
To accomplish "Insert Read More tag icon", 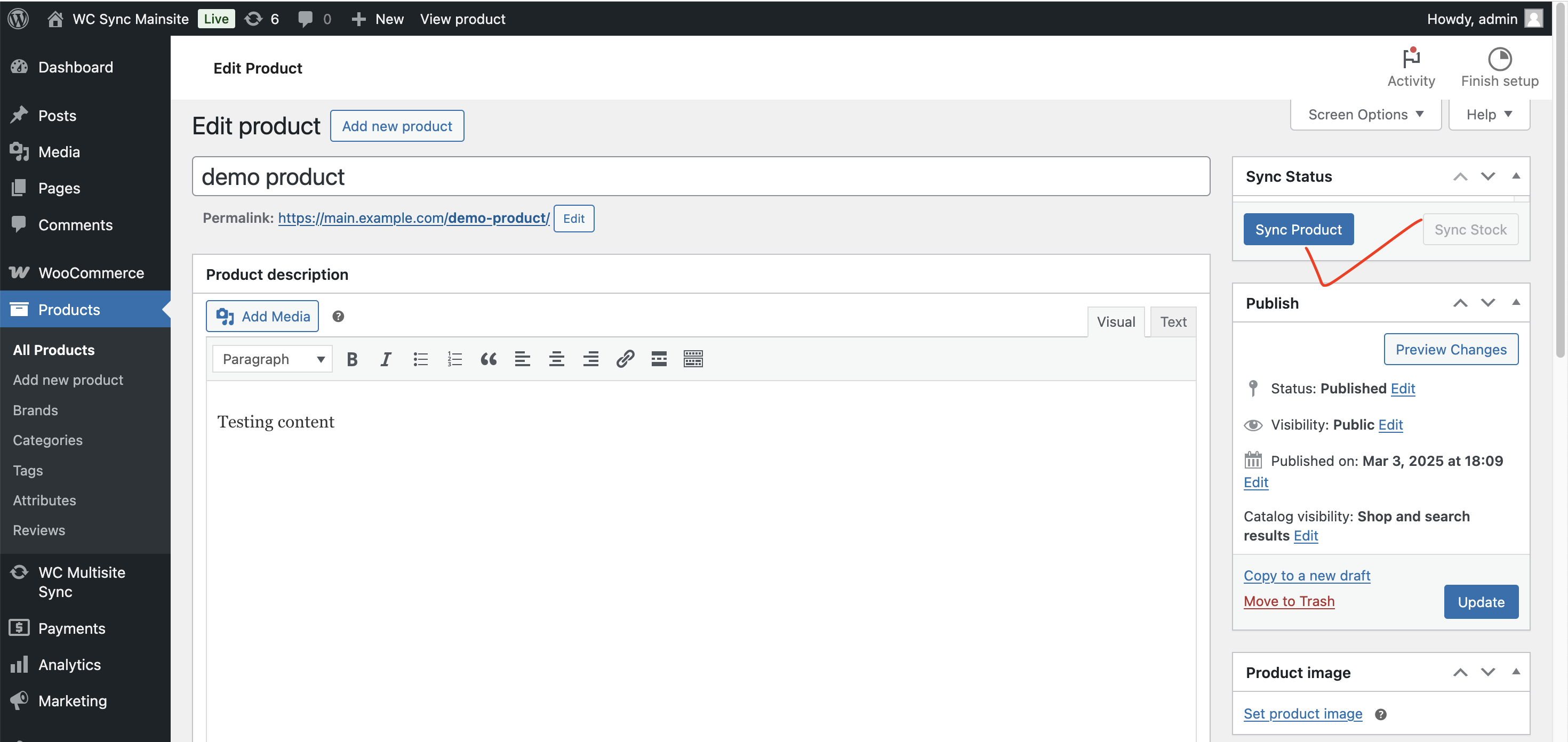I will 659,359.
